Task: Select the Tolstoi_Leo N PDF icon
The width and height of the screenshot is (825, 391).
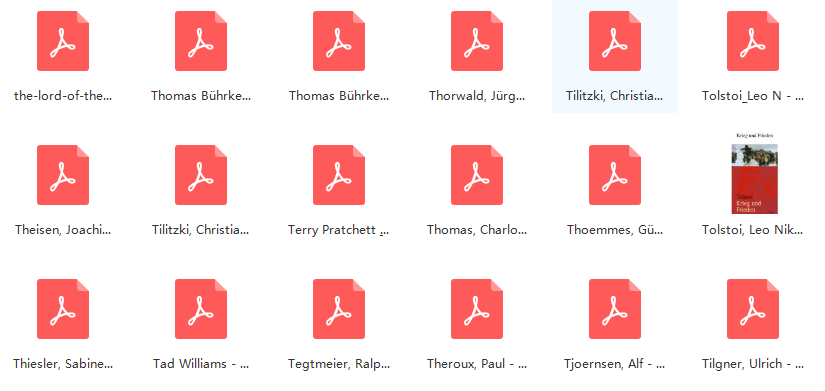Action: [x=753, y=41]
